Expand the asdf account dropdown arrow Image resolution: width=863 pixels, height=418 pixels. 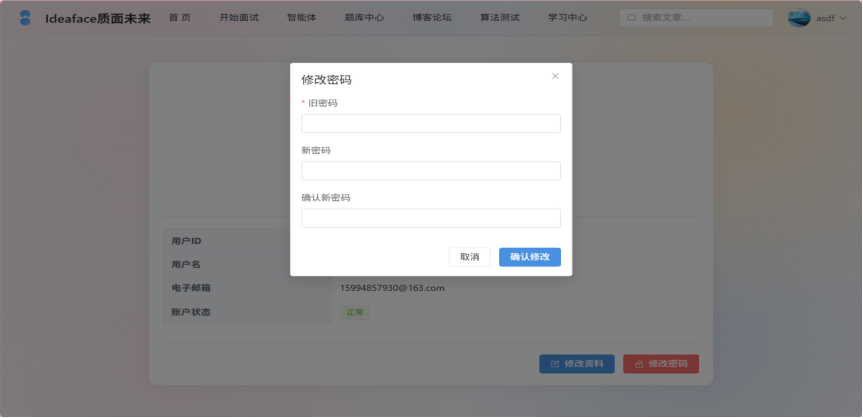843,18
